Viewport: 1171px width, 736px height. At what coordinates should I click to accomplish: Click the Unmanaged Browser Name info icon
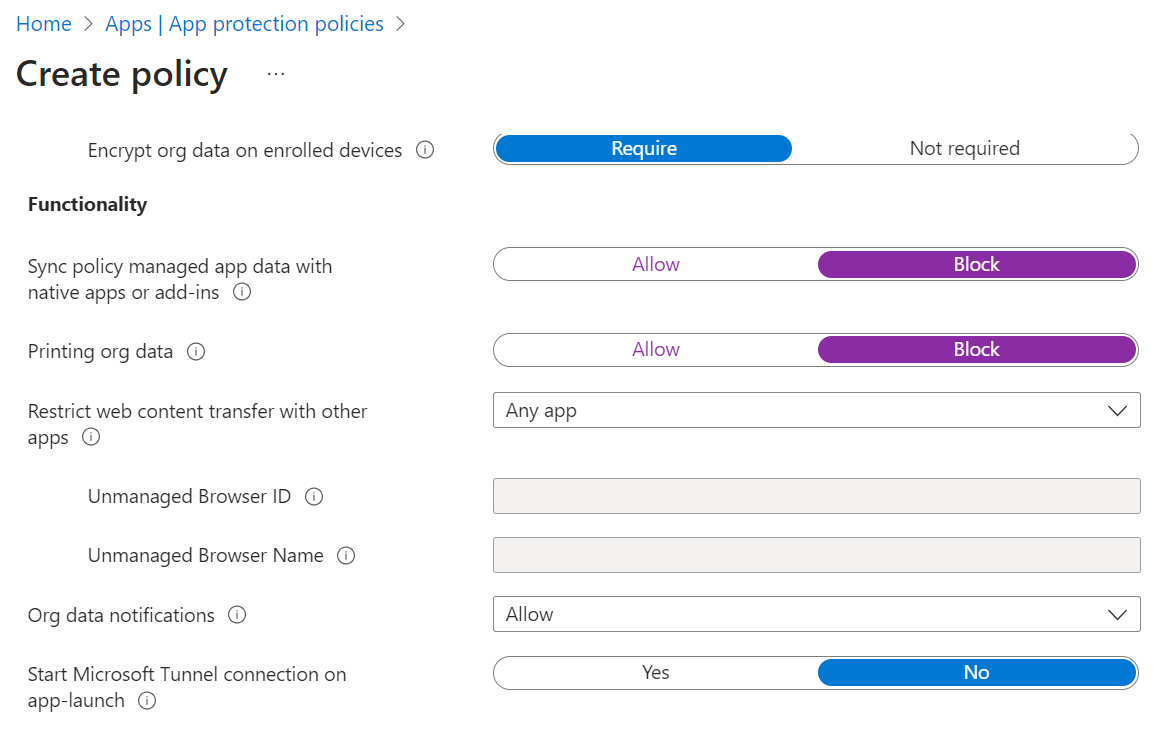345,555
